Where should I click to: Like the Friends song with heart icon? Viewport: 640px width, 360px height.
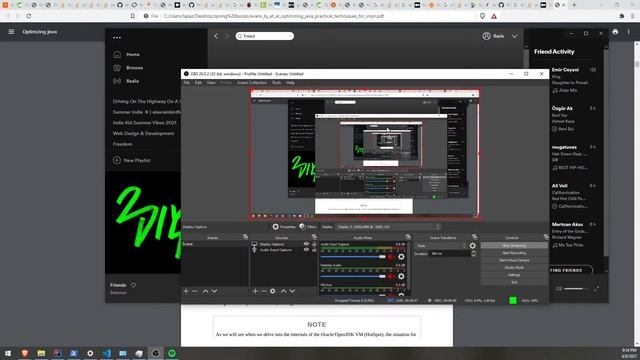(133, 285)
